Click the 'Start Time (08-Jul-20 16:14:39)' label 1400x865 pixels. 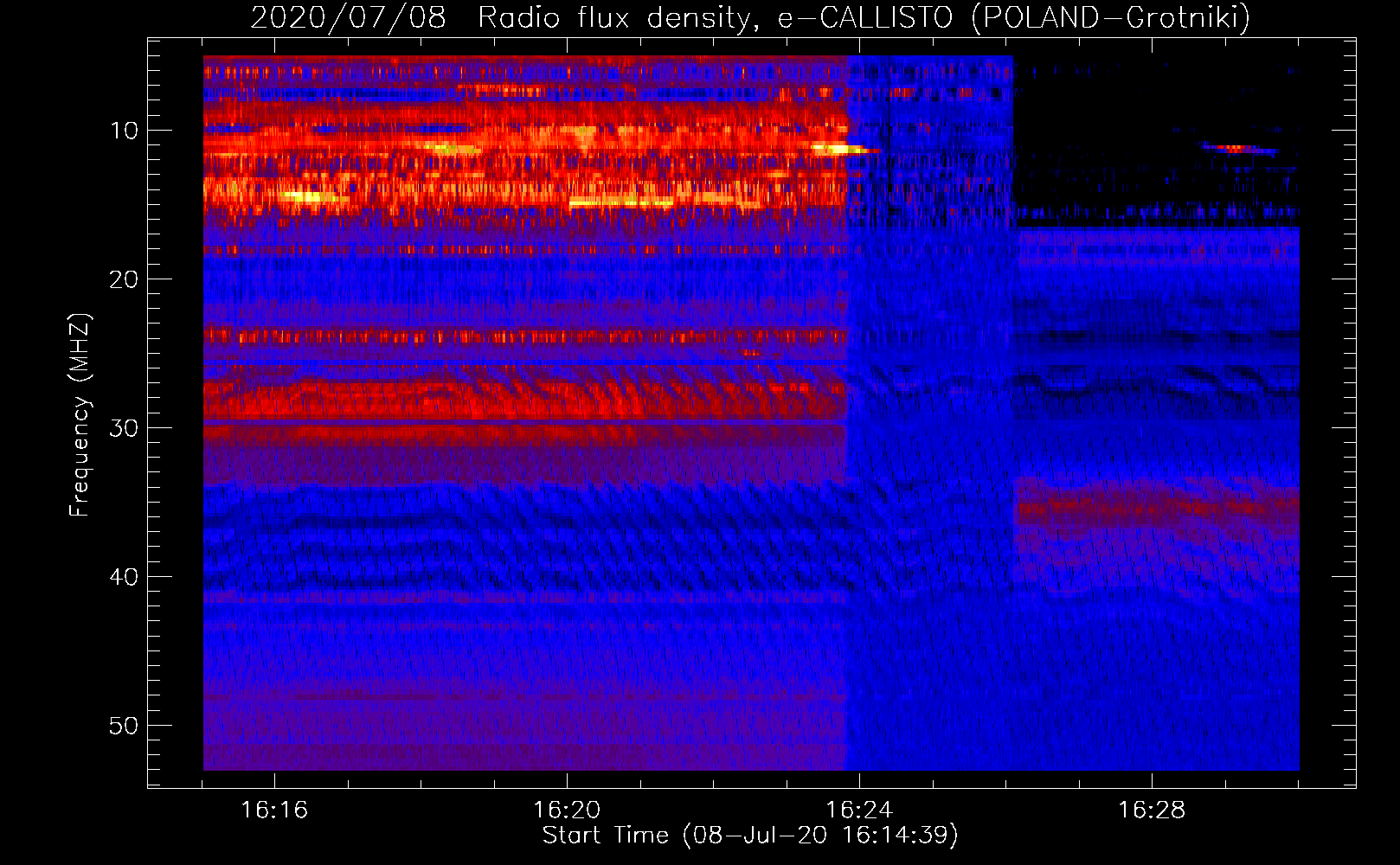click(x=750, y=836)
